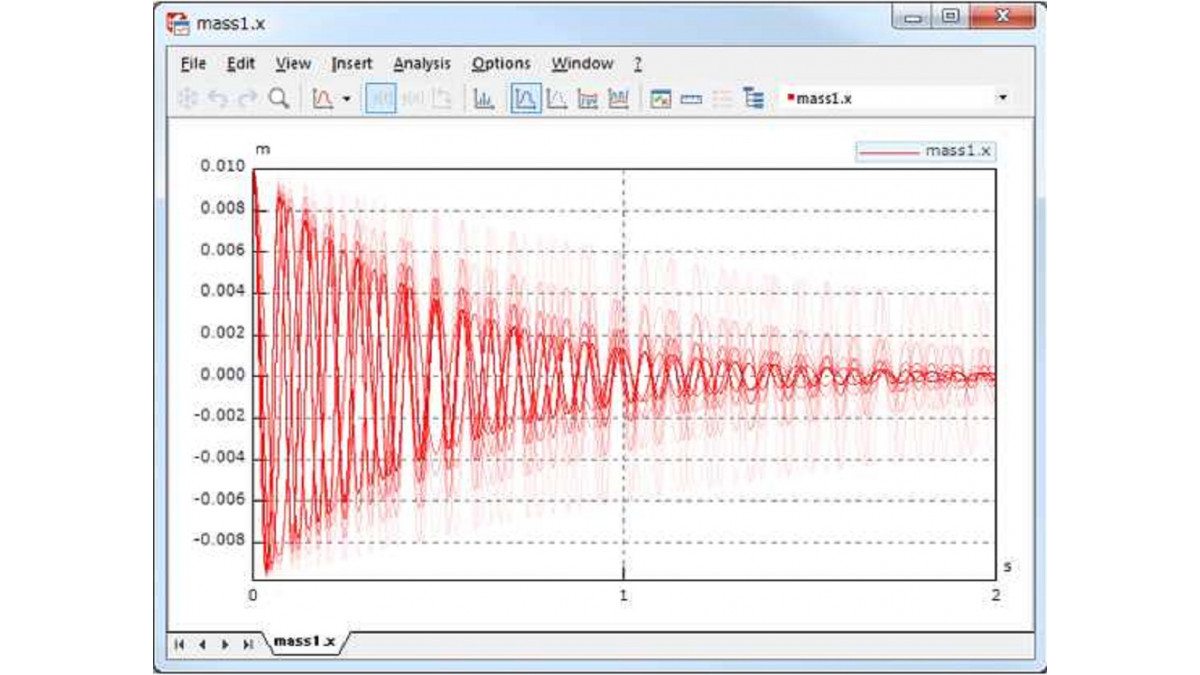Click the 0.010 label on the y-axis
1200x675 pixels.
click(x=221, y=167)
